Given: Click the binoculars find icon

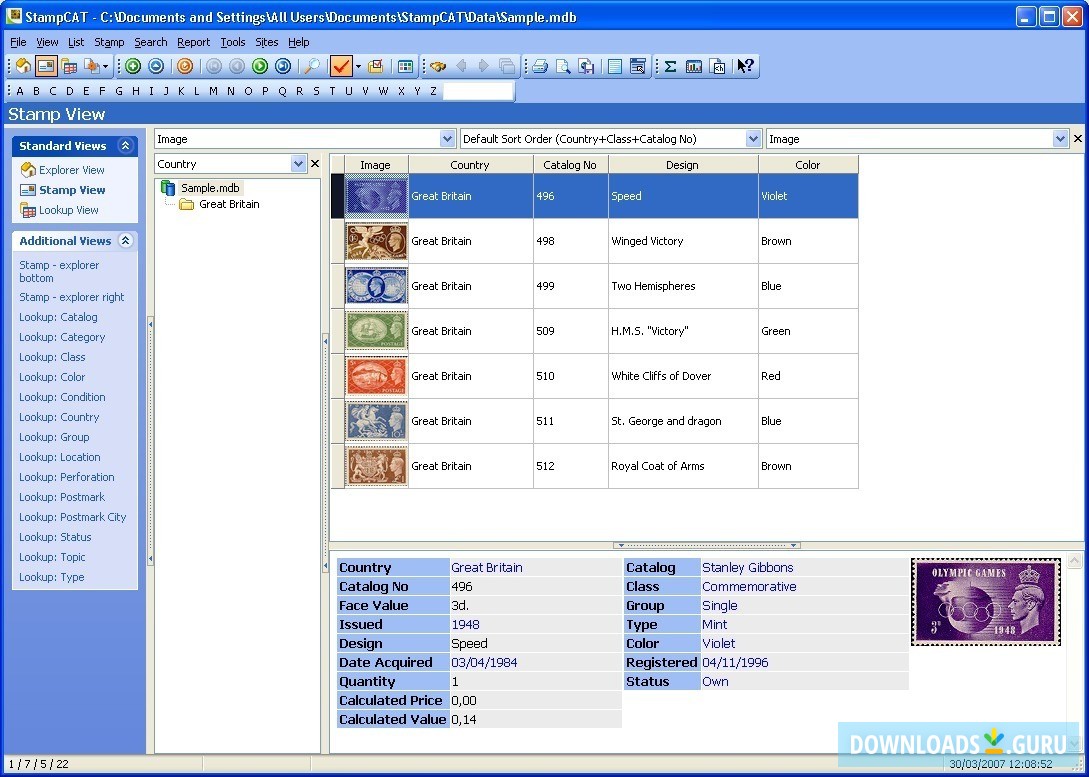Looking at the screenshot, I should (437, 67).
